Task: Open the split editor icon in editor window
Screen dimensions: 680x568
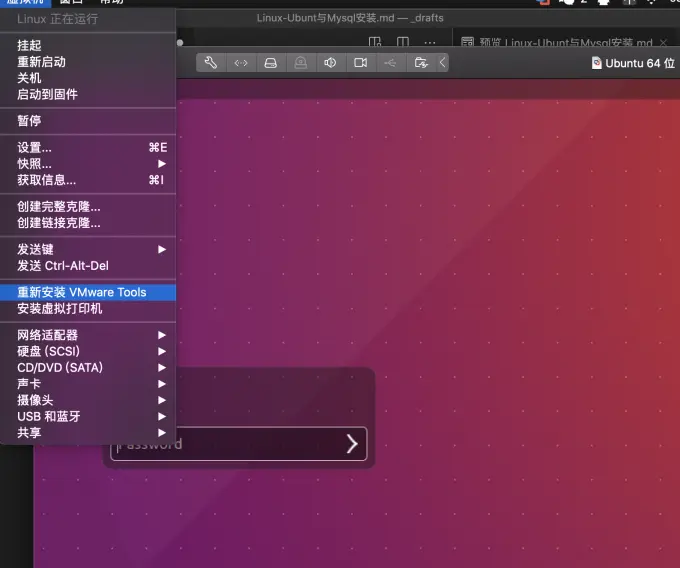Action: (x=403, y=42)
